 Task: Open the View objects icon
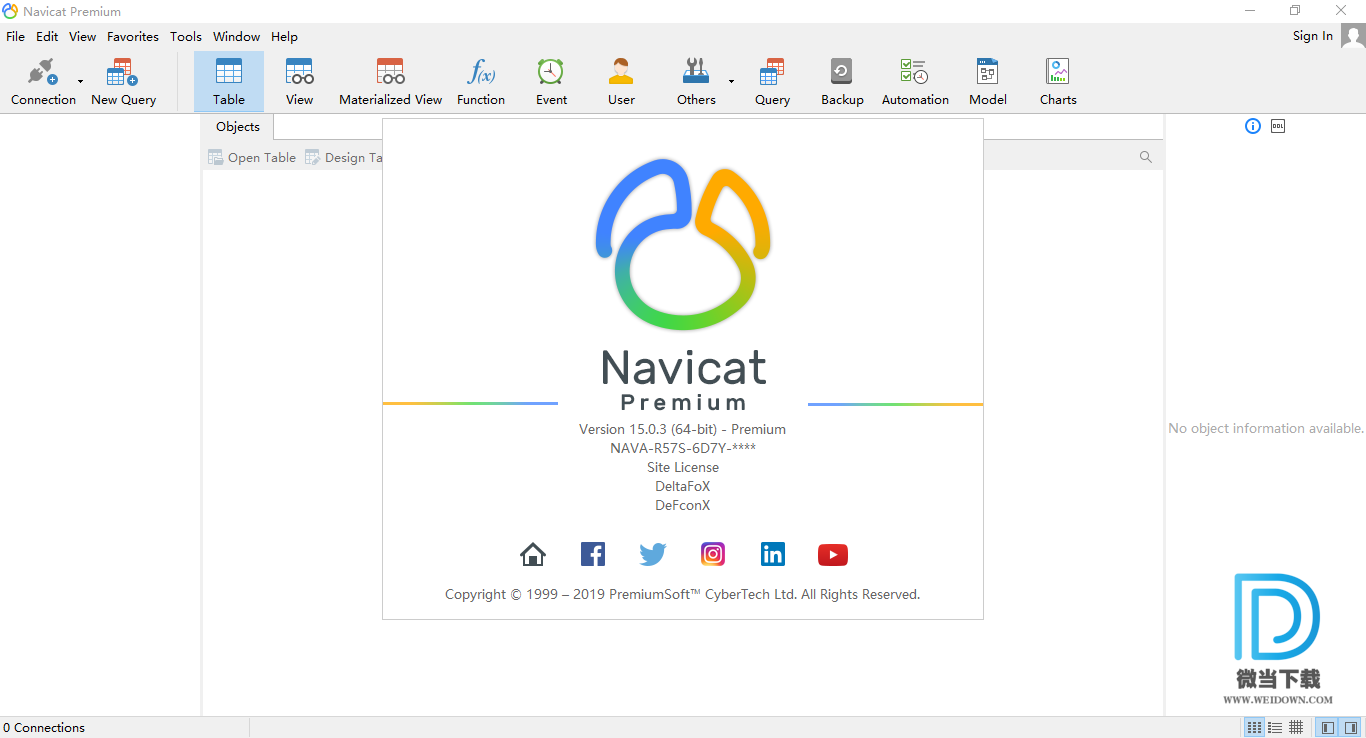coord(299,82)
